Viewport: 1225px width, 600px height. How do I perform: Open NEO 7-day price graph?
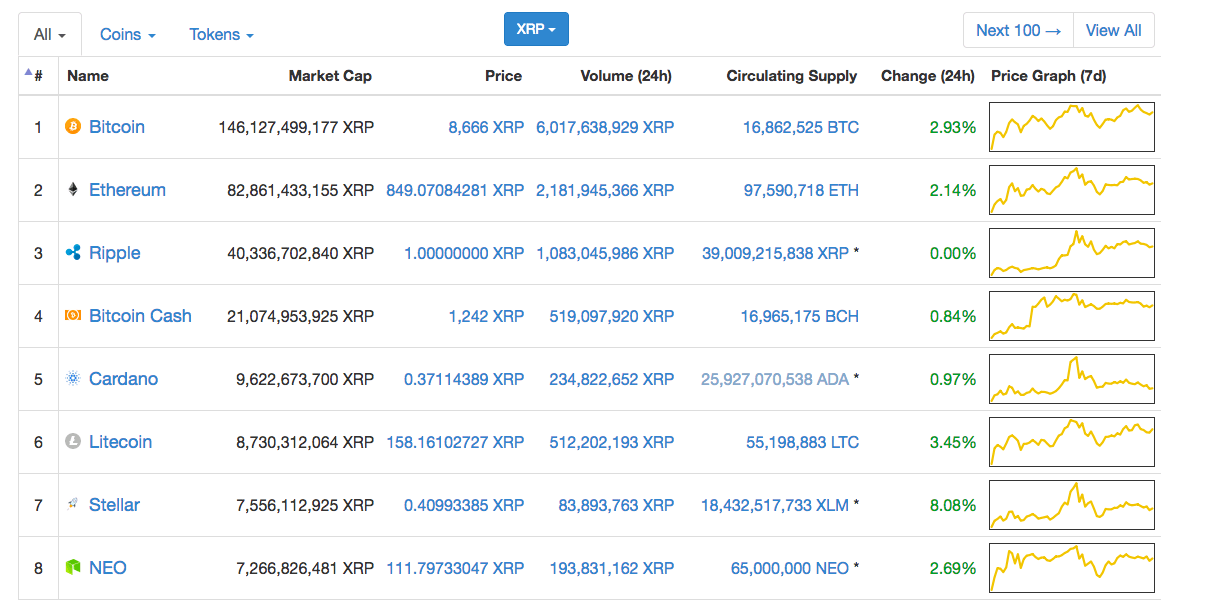click(x=1072, y=568)
